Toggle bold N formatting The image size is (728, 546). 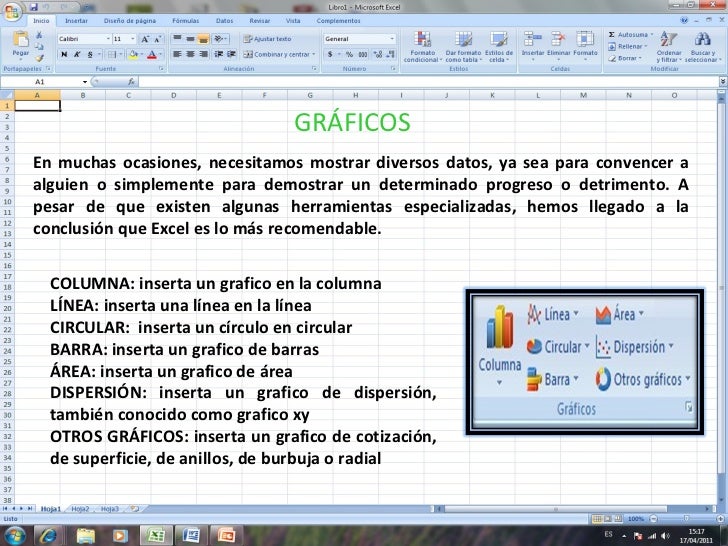click(x=64, y=54)
